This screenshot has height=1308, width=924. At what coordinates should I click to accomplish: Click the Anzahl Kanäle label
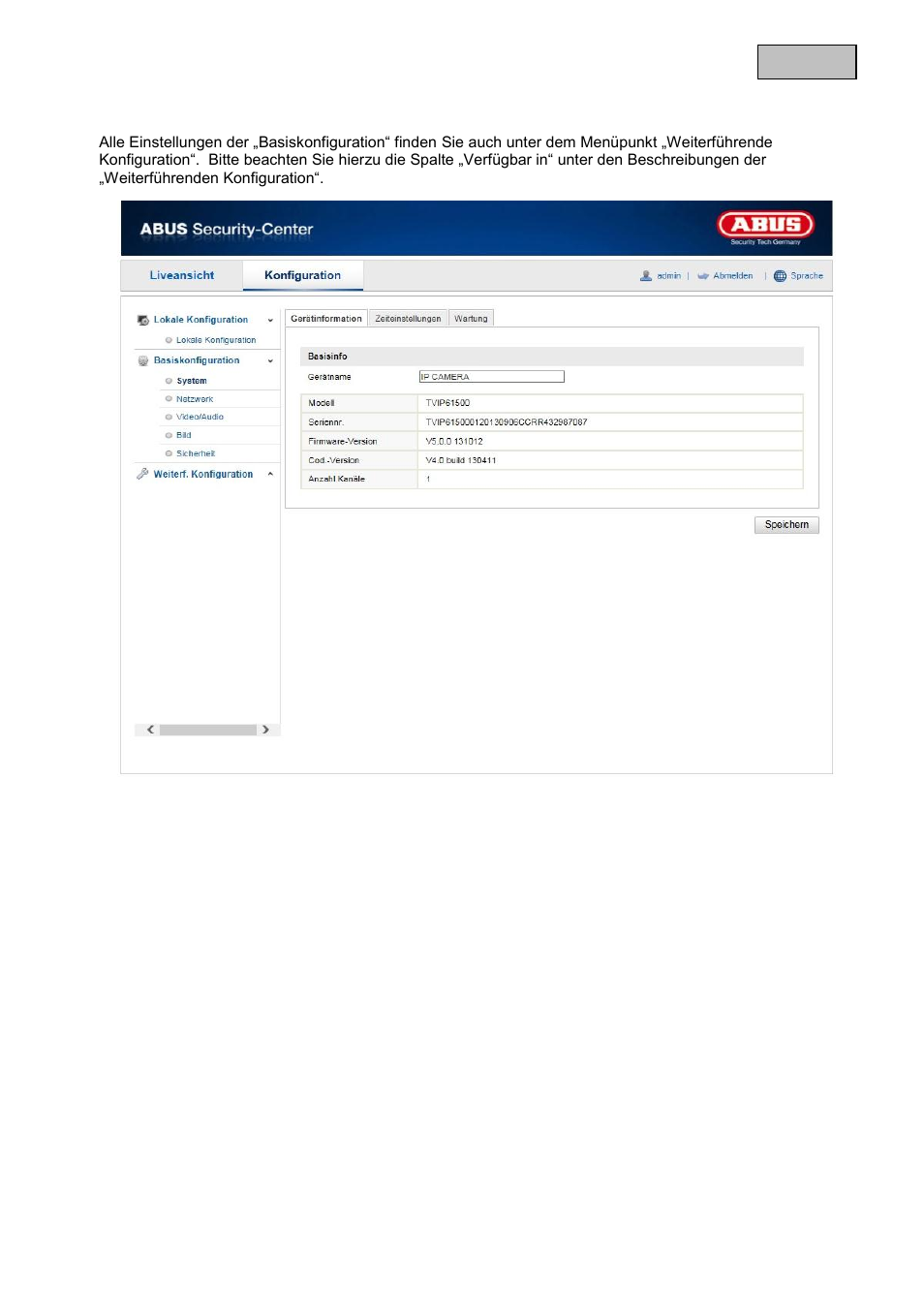pyautogui.click(x=337, y=480)
